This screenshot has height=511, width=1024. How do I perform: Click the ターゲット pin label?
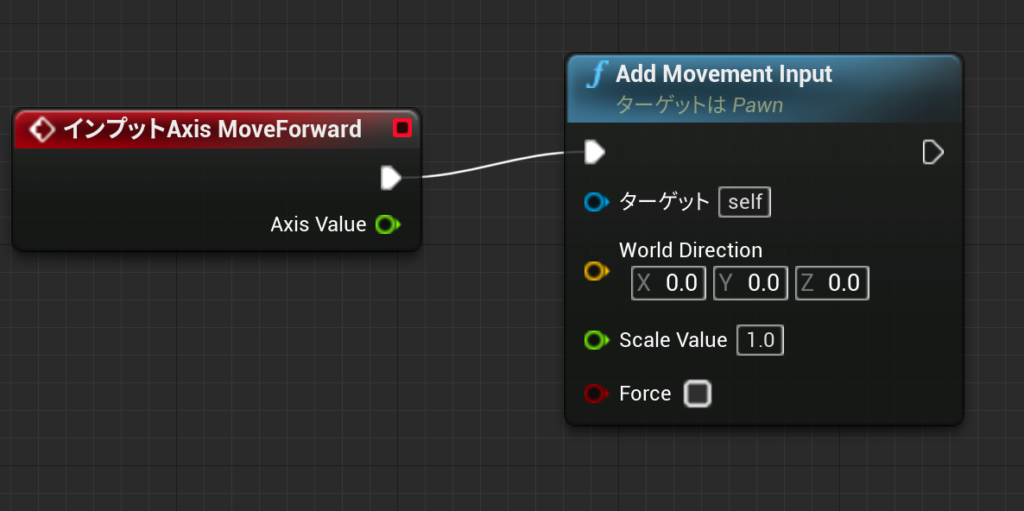point(664,202)
